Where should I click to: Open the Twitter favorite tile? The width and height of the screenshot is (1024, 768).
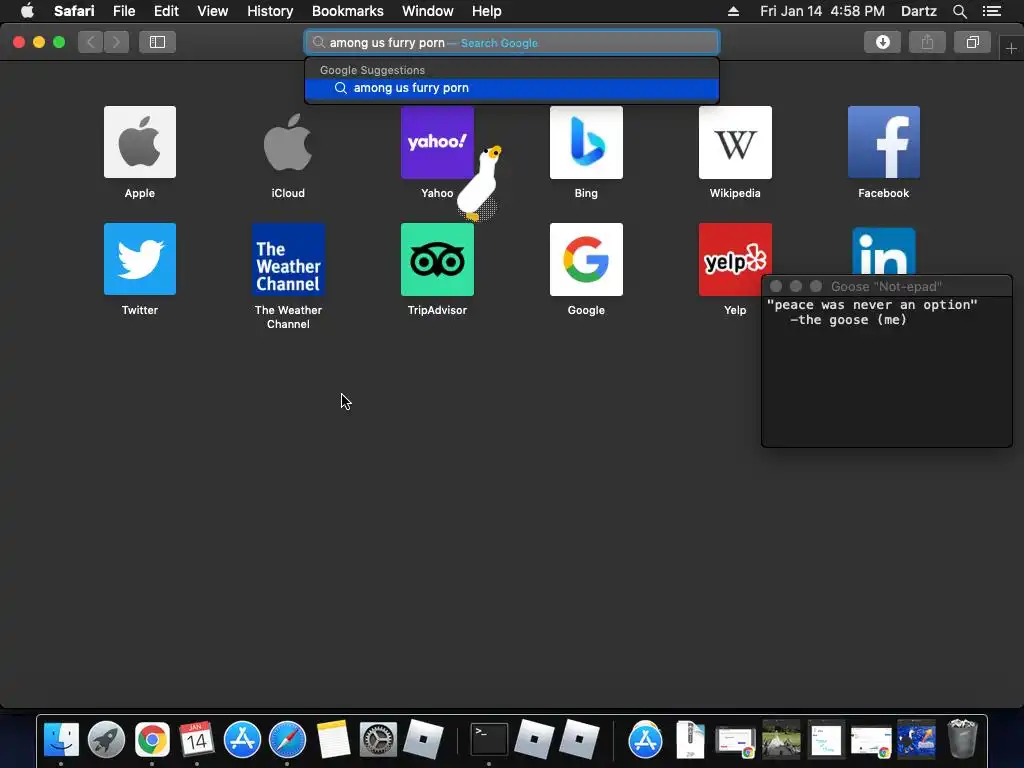pyautogui.click(x=140, y=259)
